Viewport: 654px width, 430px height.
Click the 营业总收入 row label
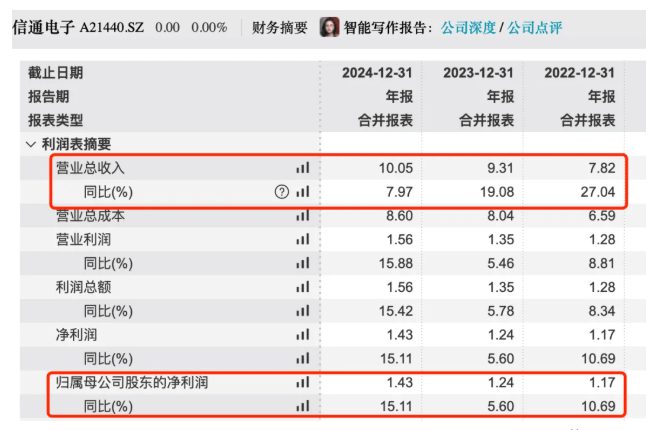[90, 168]
